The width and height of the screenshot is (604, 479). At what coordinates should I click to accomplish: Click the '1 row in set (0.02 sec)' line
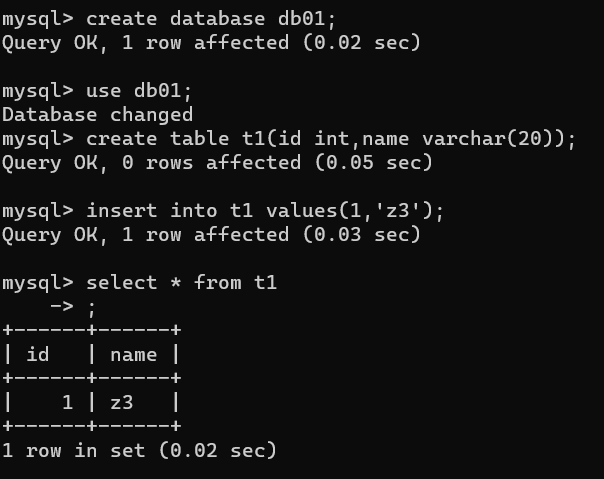coord(139,450)
